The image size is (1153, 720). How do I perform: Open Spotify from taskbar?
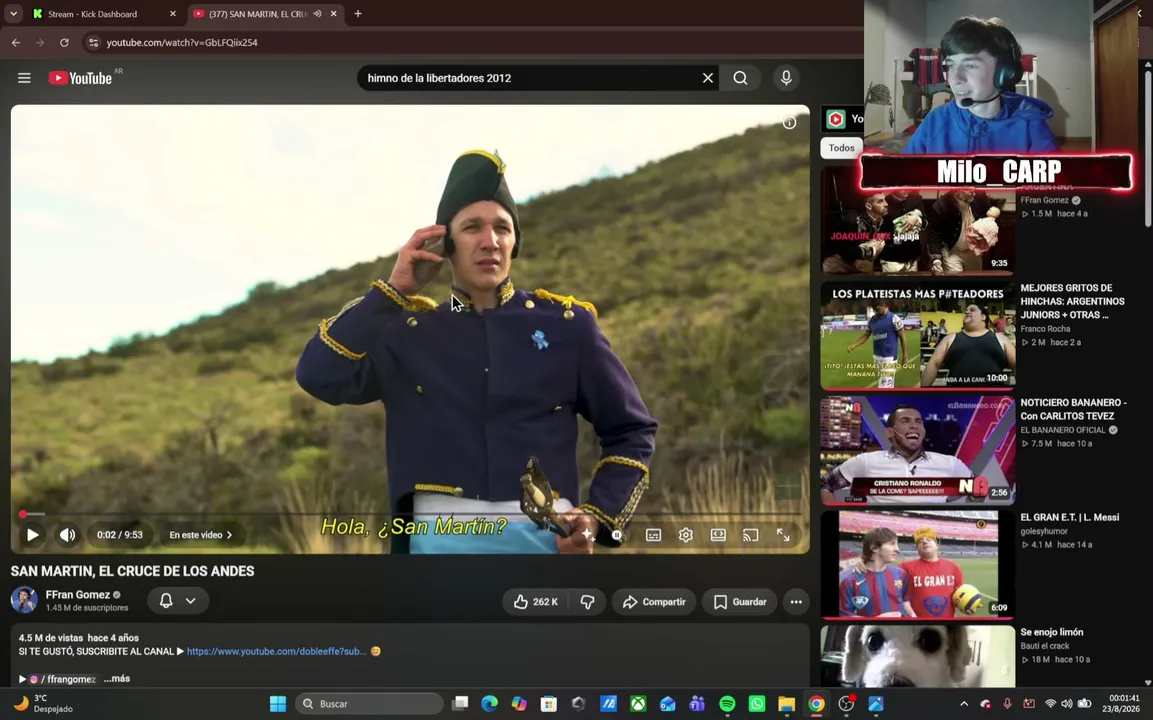pos(727,704)
